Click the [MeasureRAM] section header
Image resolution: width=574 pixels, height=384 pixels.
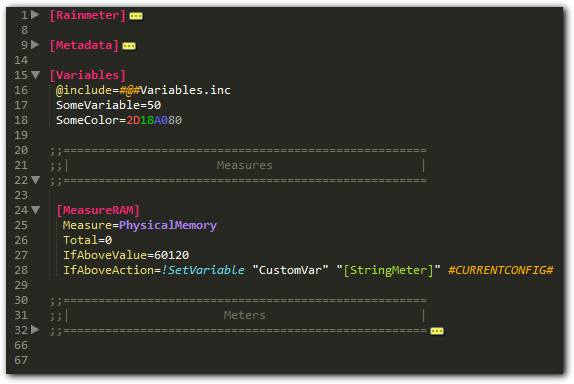pos(98,210)
